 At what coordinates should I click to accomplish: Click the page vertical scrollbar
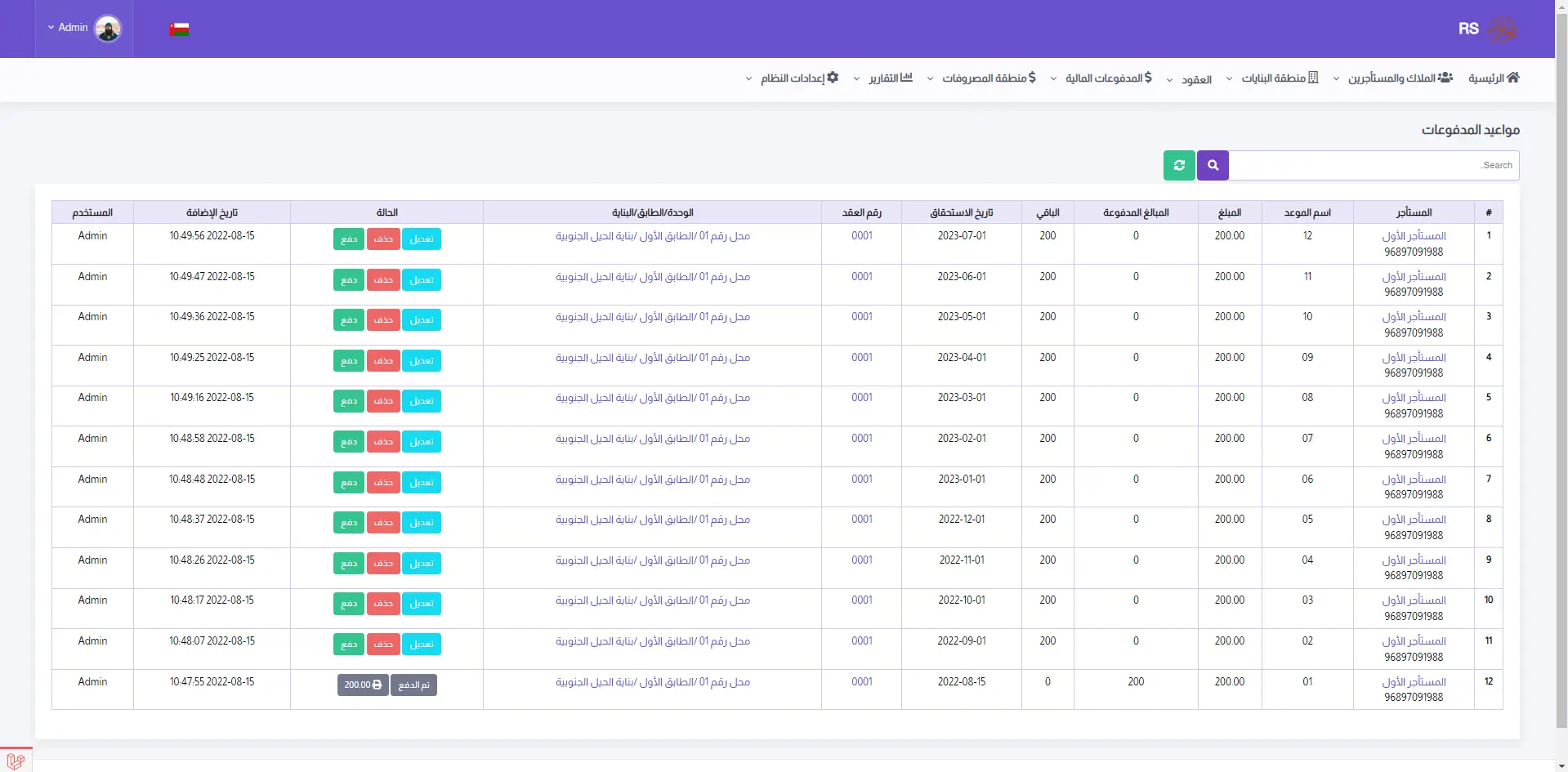1561,368
